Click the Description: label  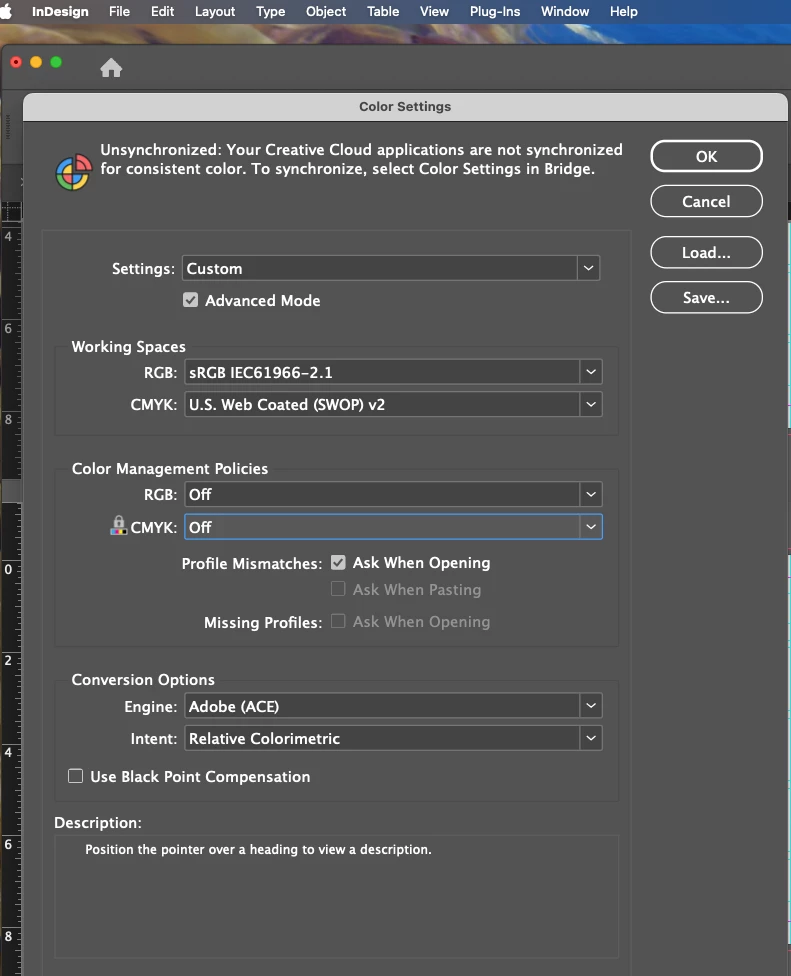point(98,822)
